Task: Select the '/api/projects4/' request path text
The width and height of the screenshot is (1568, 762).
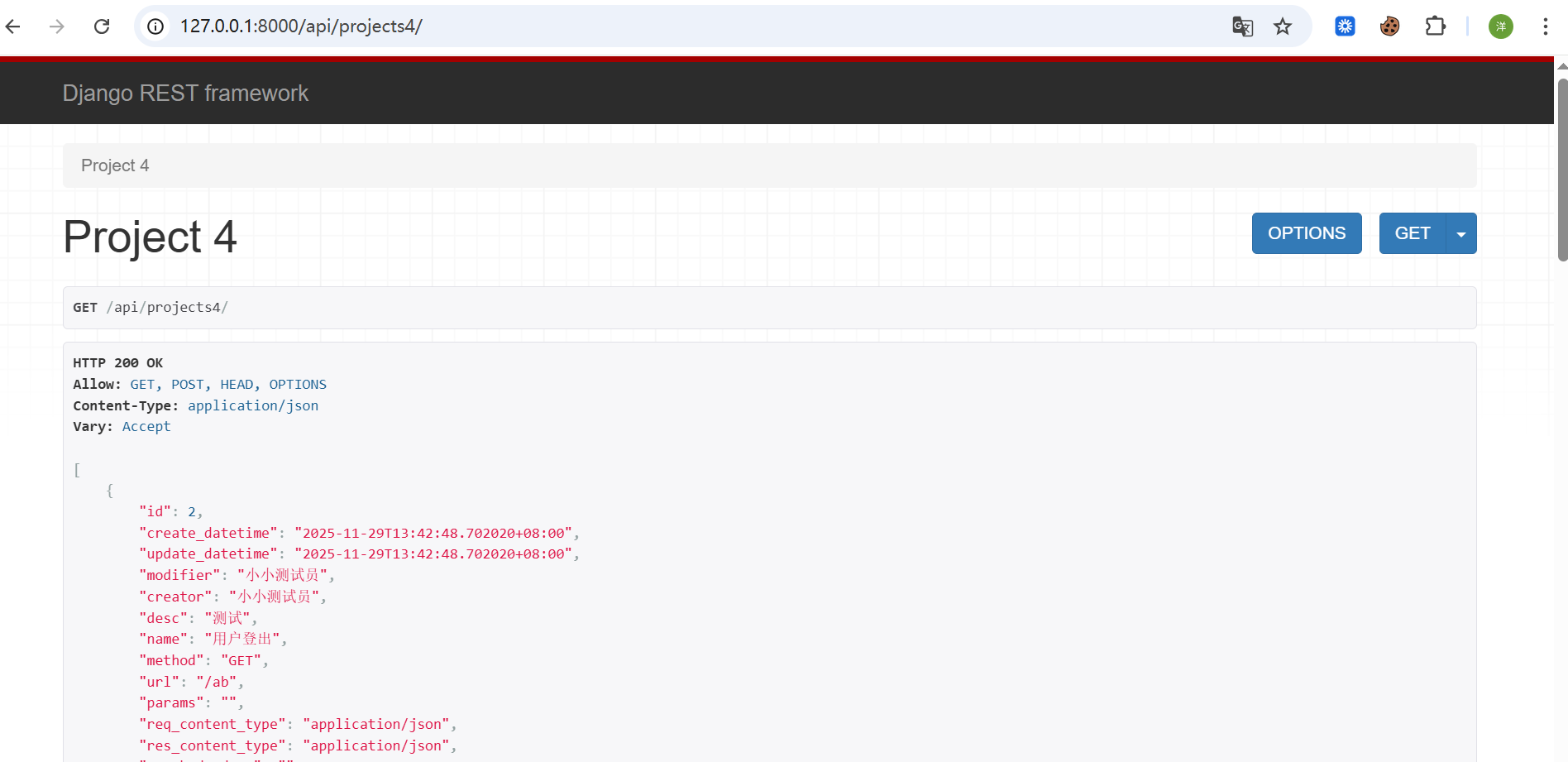Action: (167, 307)
